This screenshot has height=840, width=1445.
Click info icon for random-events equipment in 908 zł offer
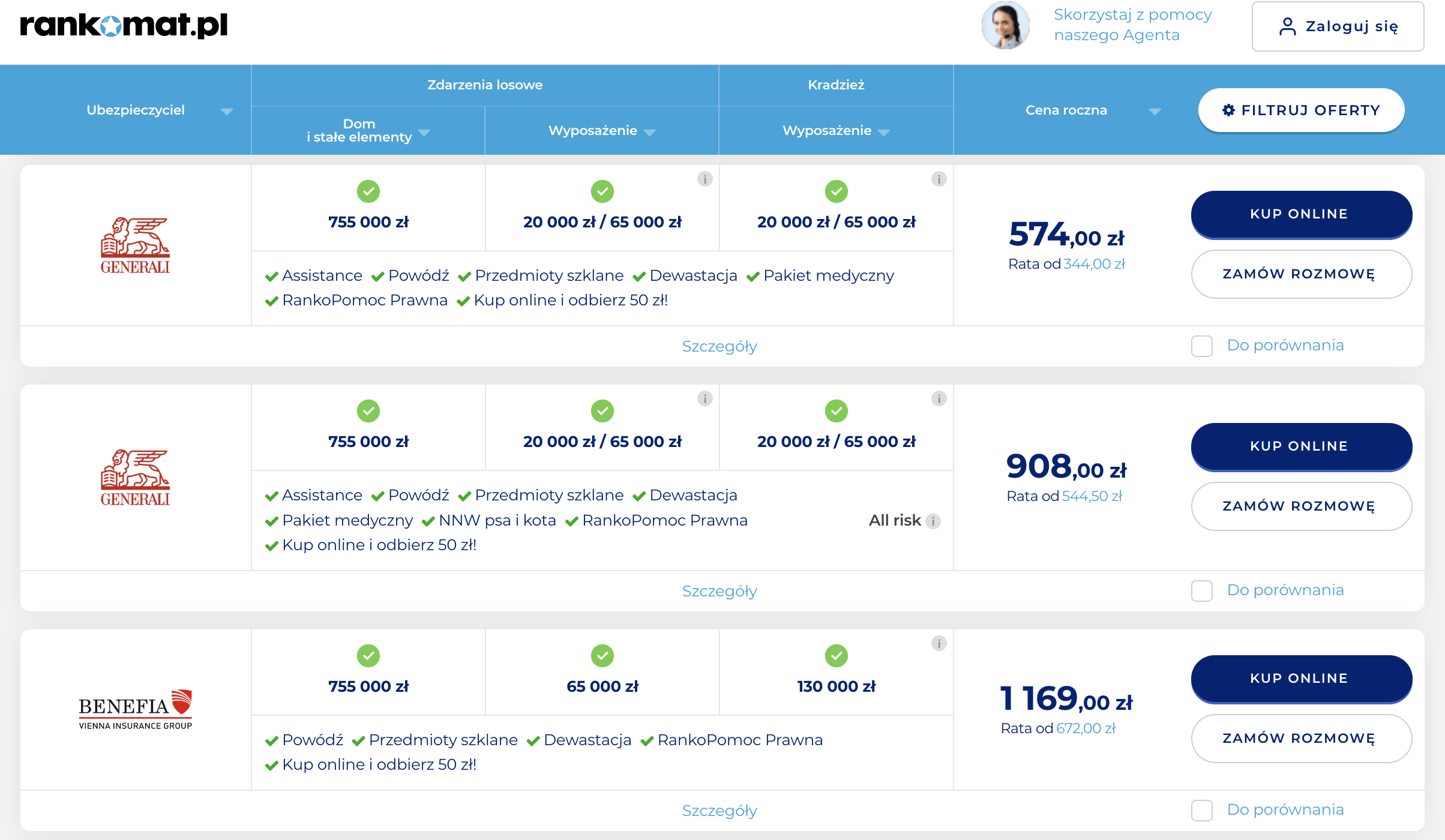pyautogui.click(x=705, y=398)
